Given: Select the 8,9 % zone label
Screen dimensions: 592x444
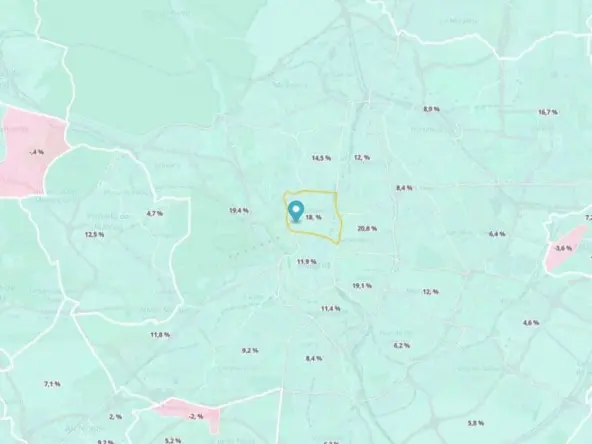Looking at the screenshot, I should (432, 109).
